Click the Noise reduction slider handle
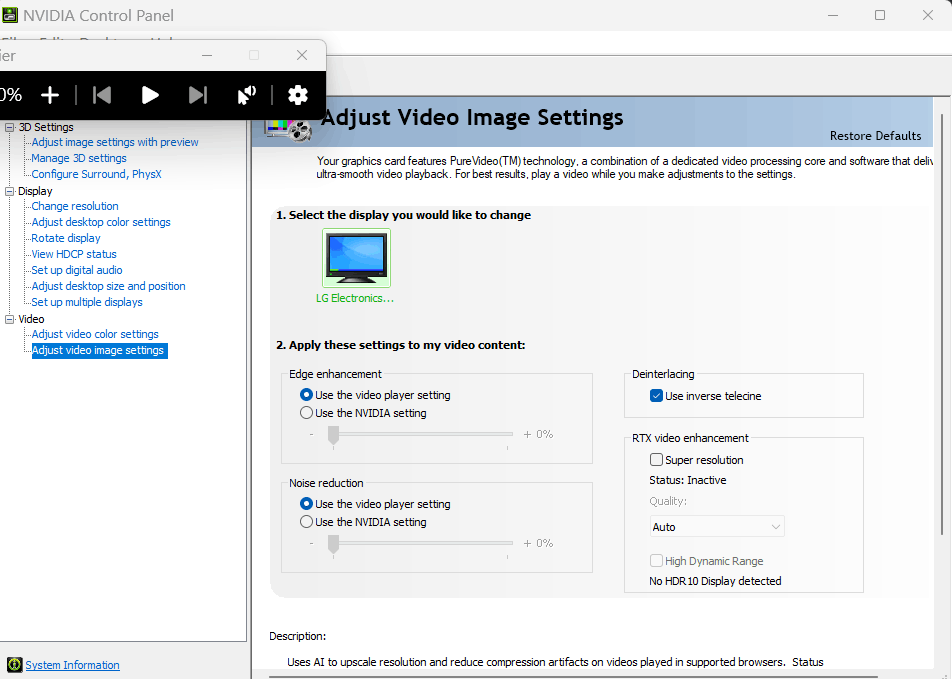 [333, 545]
